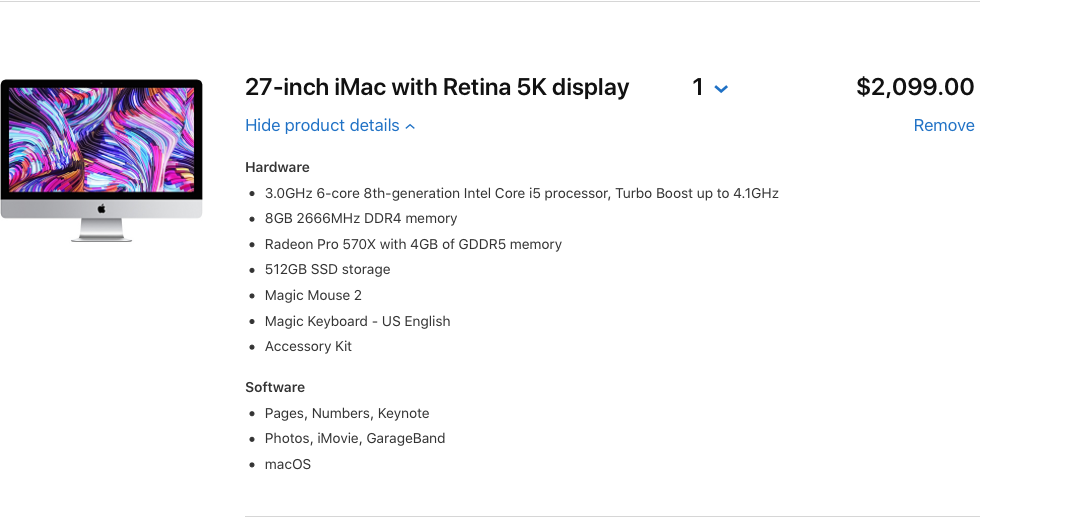Click the Hide product details link
The image size is (1086, 517).
pos(322,126)
